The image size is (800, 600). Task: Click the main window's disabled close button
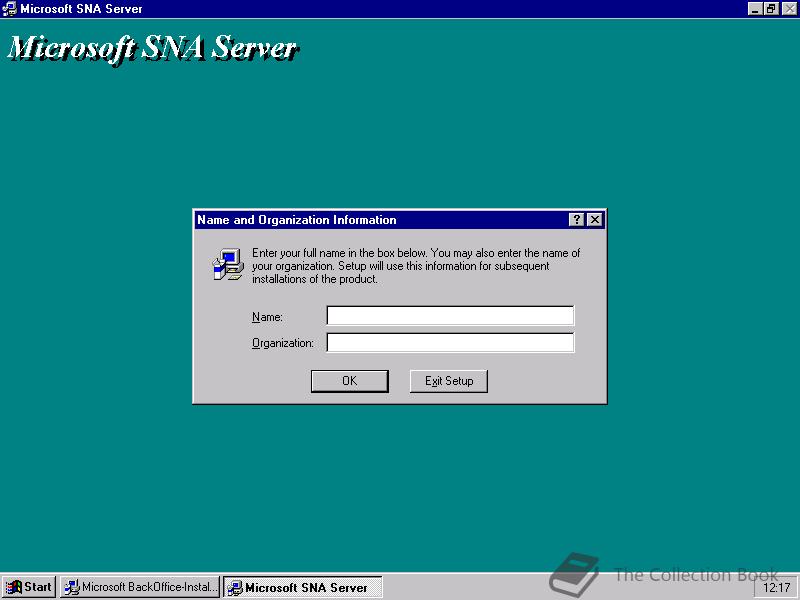[789, 9]
